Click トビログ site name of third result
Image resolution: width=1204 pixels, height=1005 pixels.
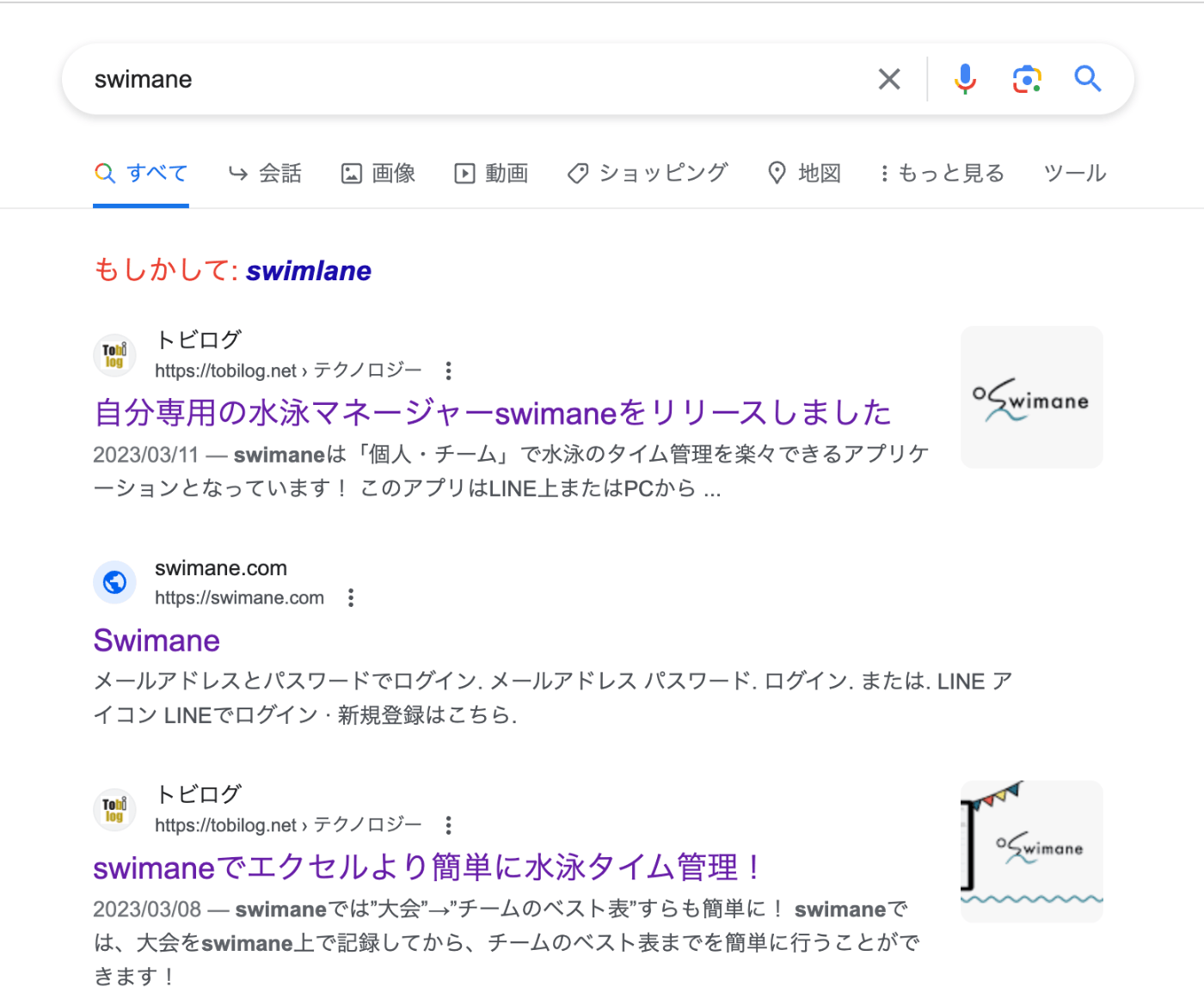pyautogui.click(x=199, y=795)
